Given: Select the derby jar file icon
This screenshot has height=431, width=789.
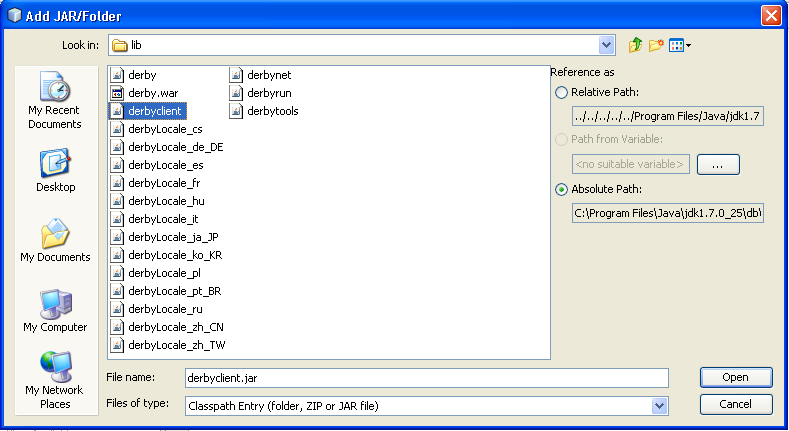Looking at the screenshot, I should pyautogui.click(x=117, y=75).
